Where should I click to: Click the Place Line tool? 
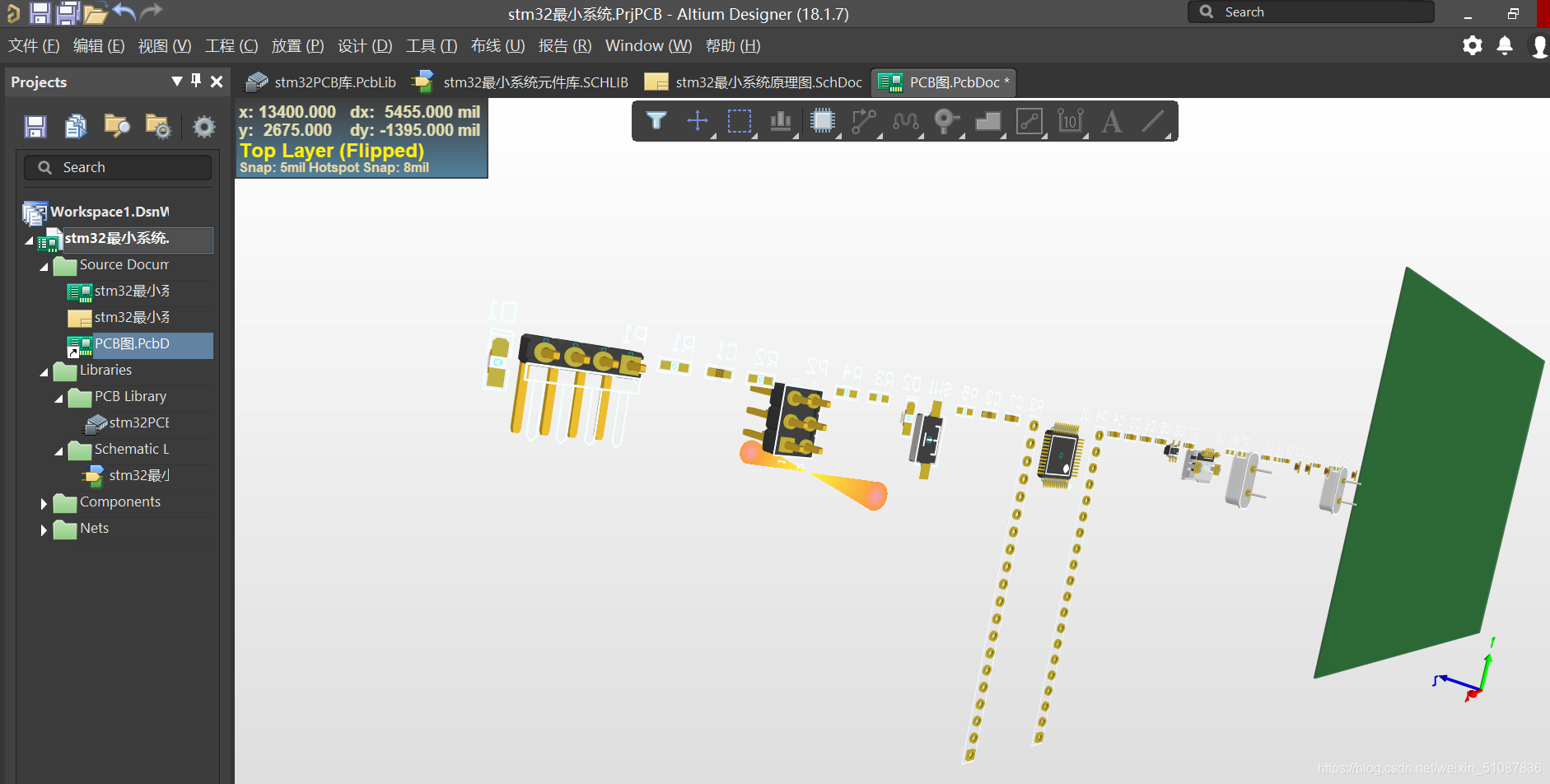coord(1153,121)
